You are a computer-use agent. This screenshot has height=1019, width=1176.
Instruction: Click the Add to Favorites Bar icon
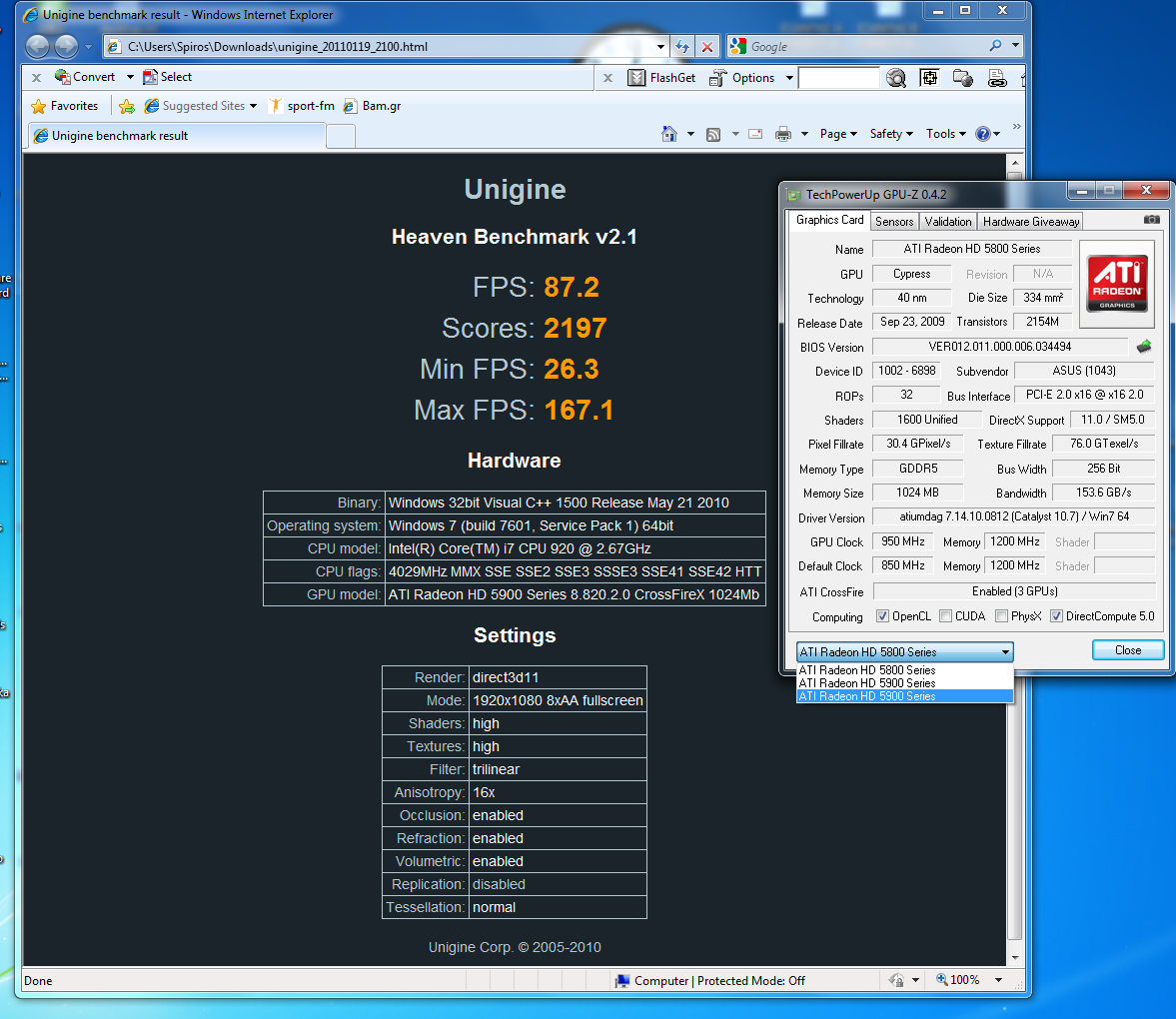pyautogui.click(x=127, y=107)
